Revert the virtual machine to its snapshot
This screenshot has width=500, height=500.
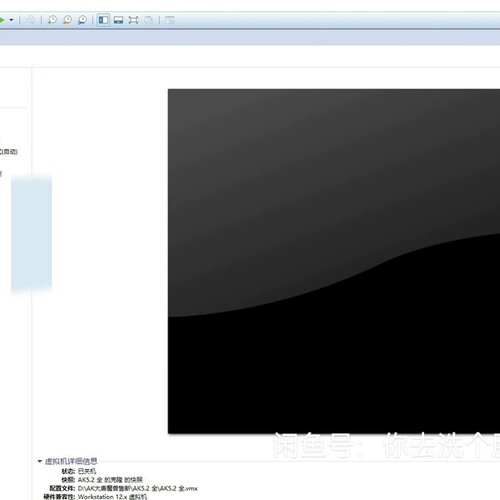[x=67, y=20]
